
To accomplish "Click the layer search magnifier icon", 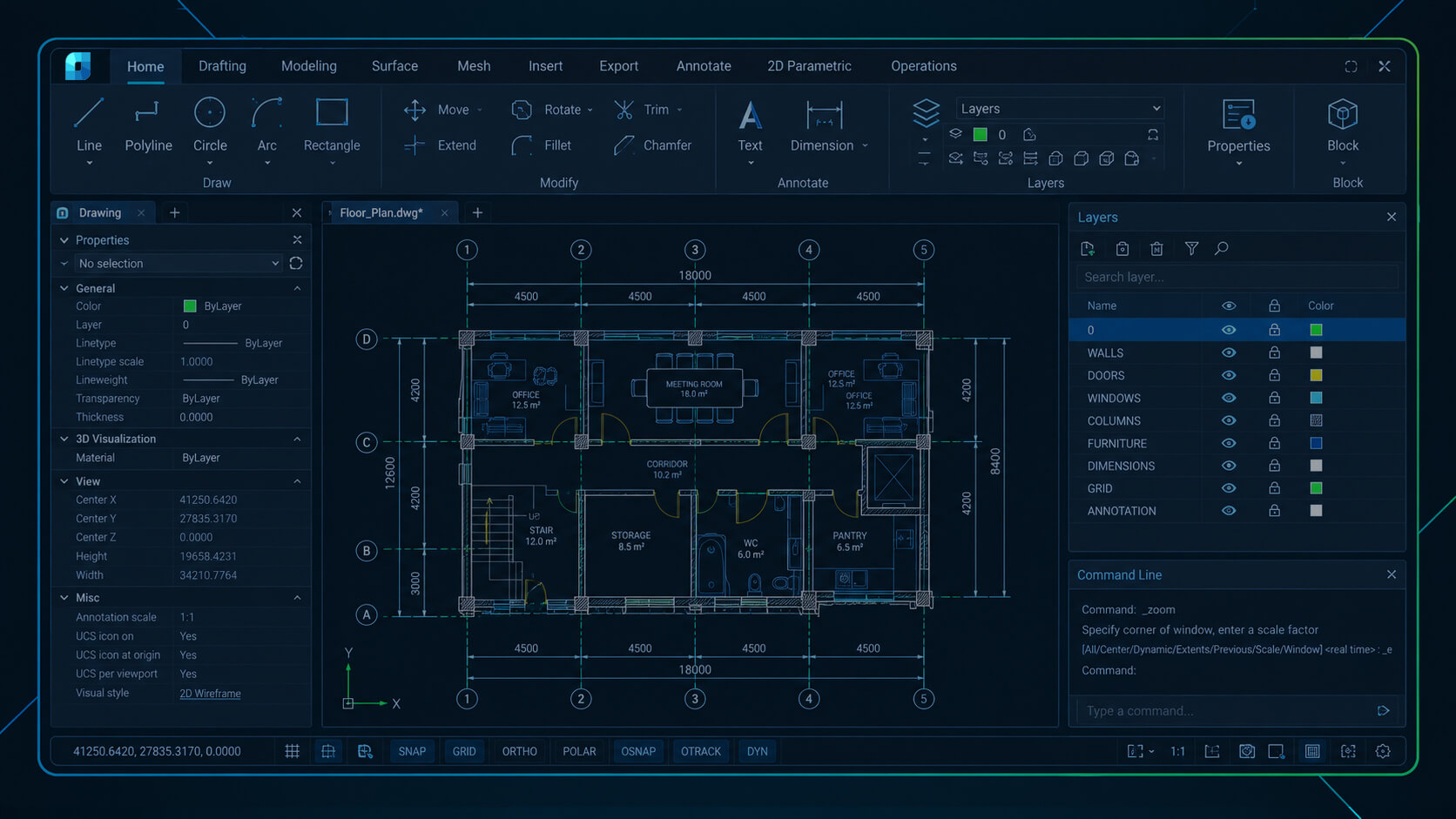I will click(x=1222, y=249).
